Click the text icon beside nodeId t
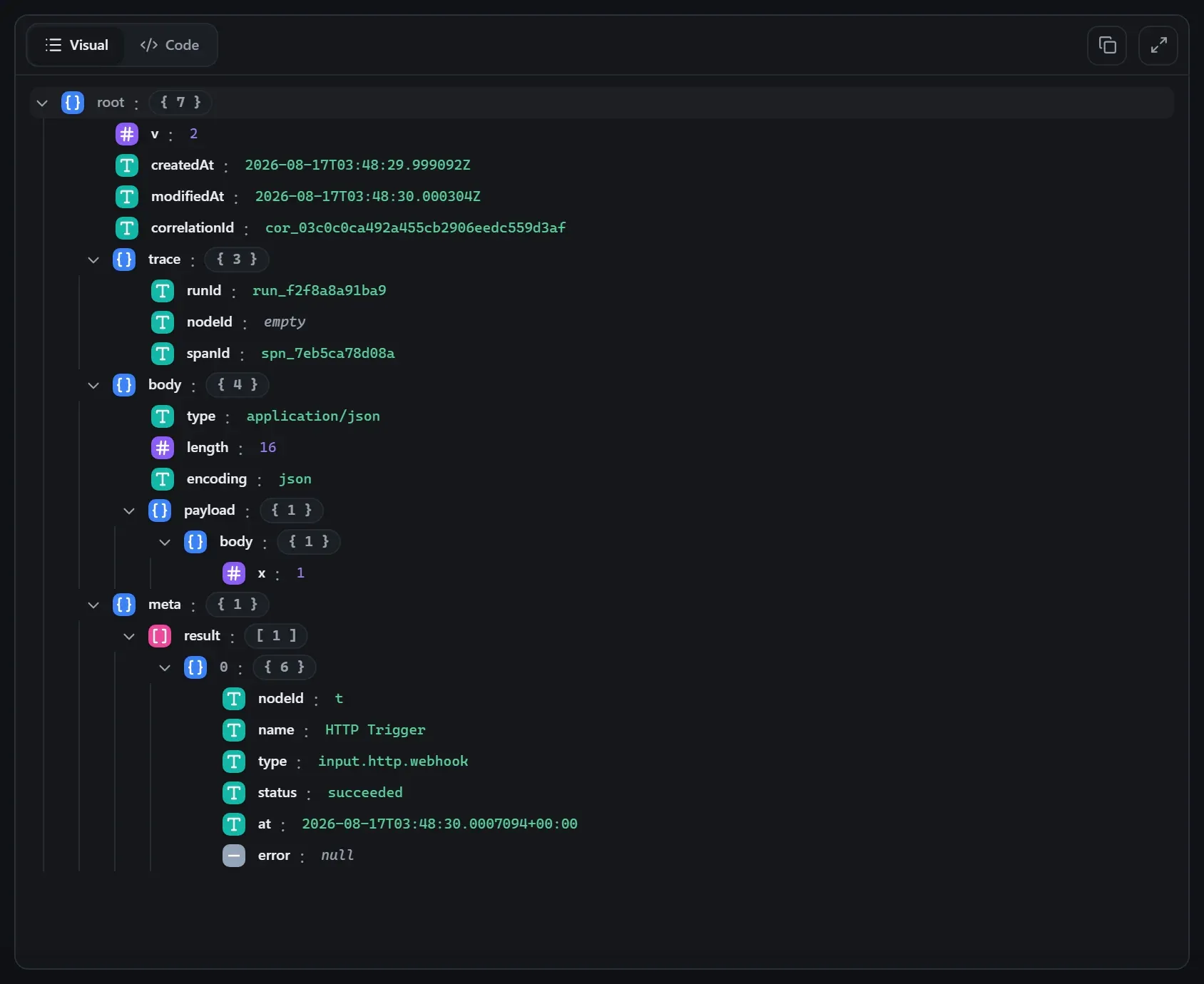 pyautogui.click(x=234, y=699)
